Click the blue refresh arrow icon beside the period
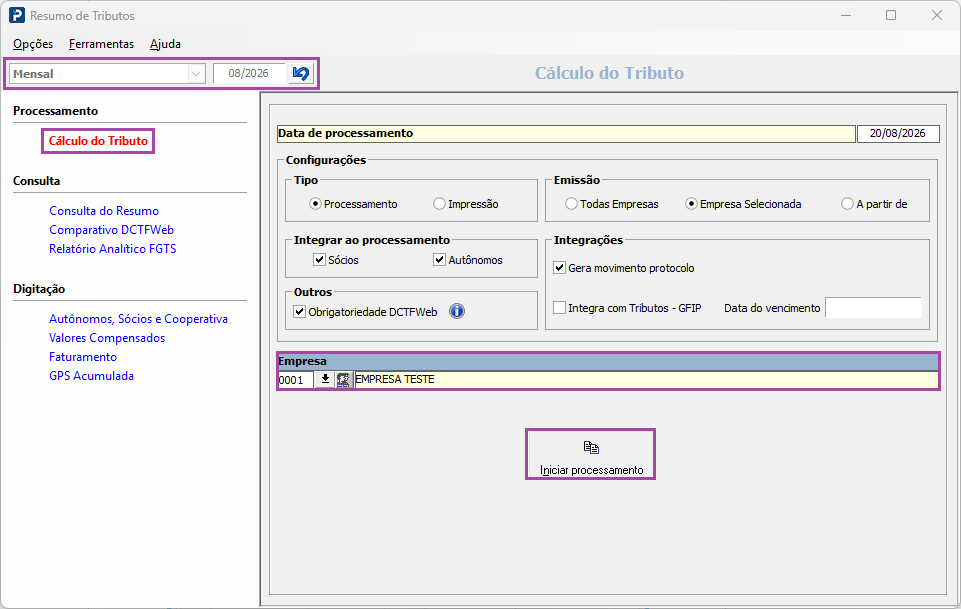 click(x=301, y=74)
